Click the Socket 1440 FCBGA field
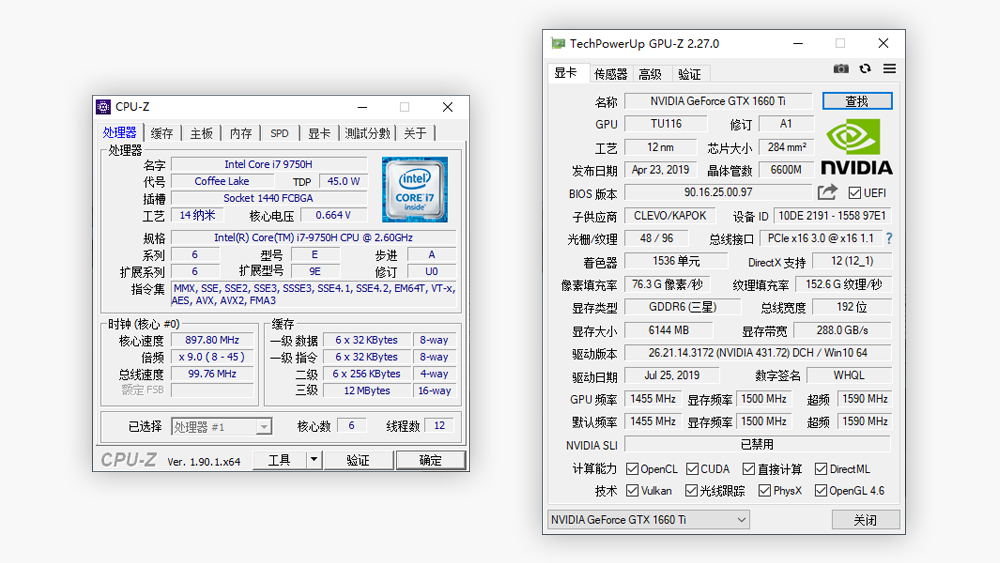 [268, 198]
